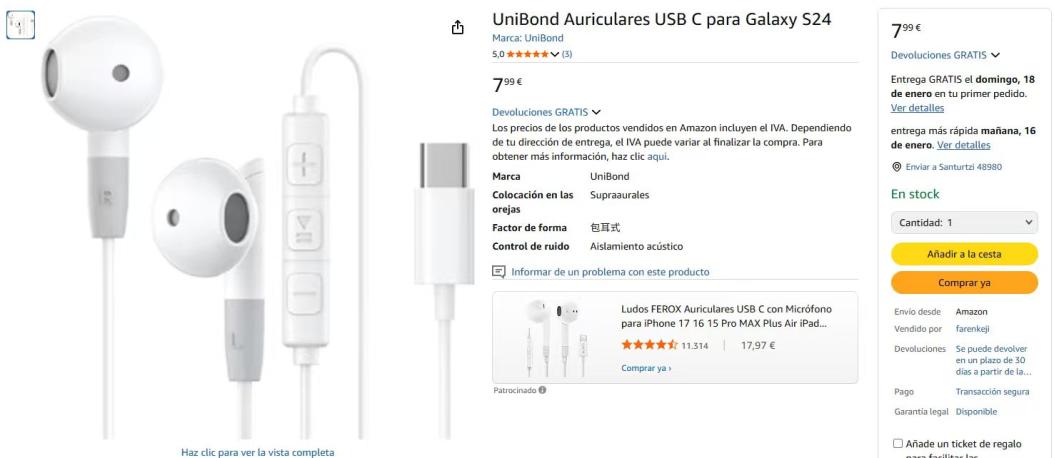Click the location pin icon by Santurtzi
The height and width of the screenshot is (458, 1054).
tap(896, 167)
